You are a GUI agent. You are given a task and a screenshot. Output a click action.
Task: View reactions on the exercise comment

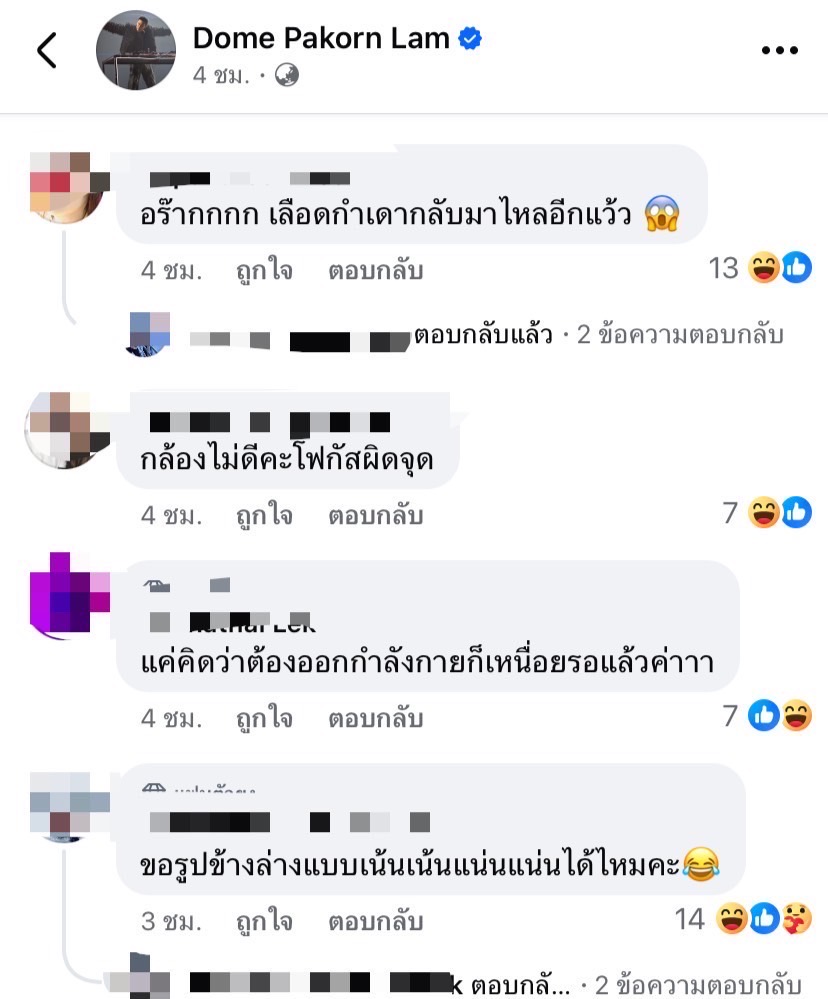coord(767,715)
